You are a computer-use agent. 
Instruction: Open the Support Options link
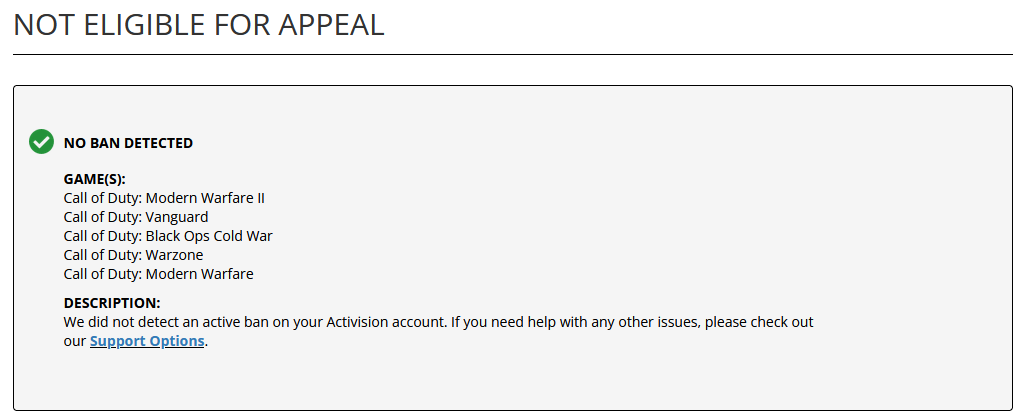(147, 341)
